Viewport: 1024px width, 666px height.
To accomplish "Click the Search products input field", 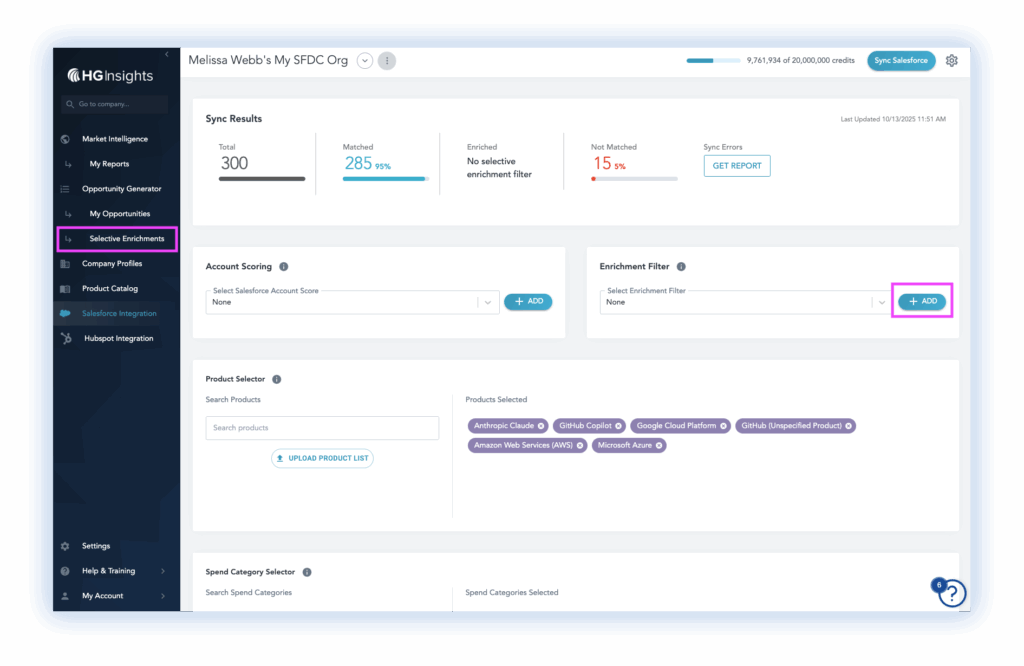I will [322, 428].
